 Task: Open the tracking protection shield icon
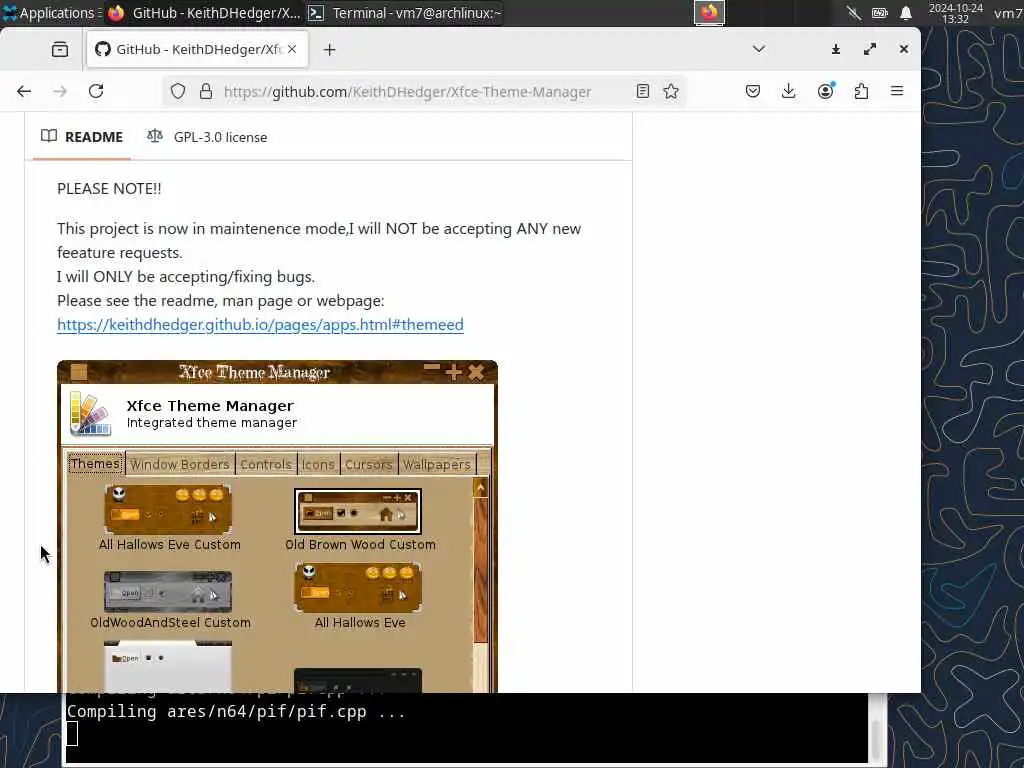click(x=178, y=91)
